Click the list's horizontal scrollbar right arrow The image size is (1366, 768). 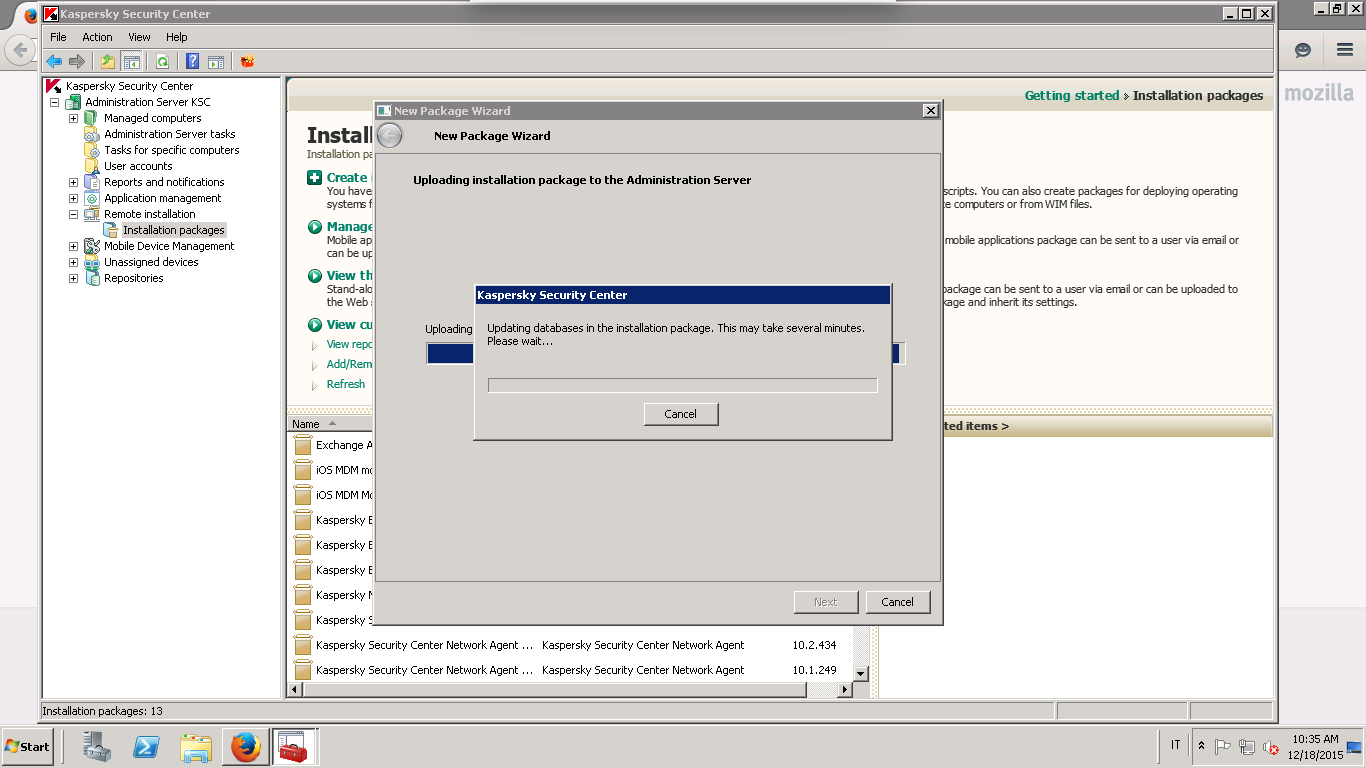coord(845,690)
